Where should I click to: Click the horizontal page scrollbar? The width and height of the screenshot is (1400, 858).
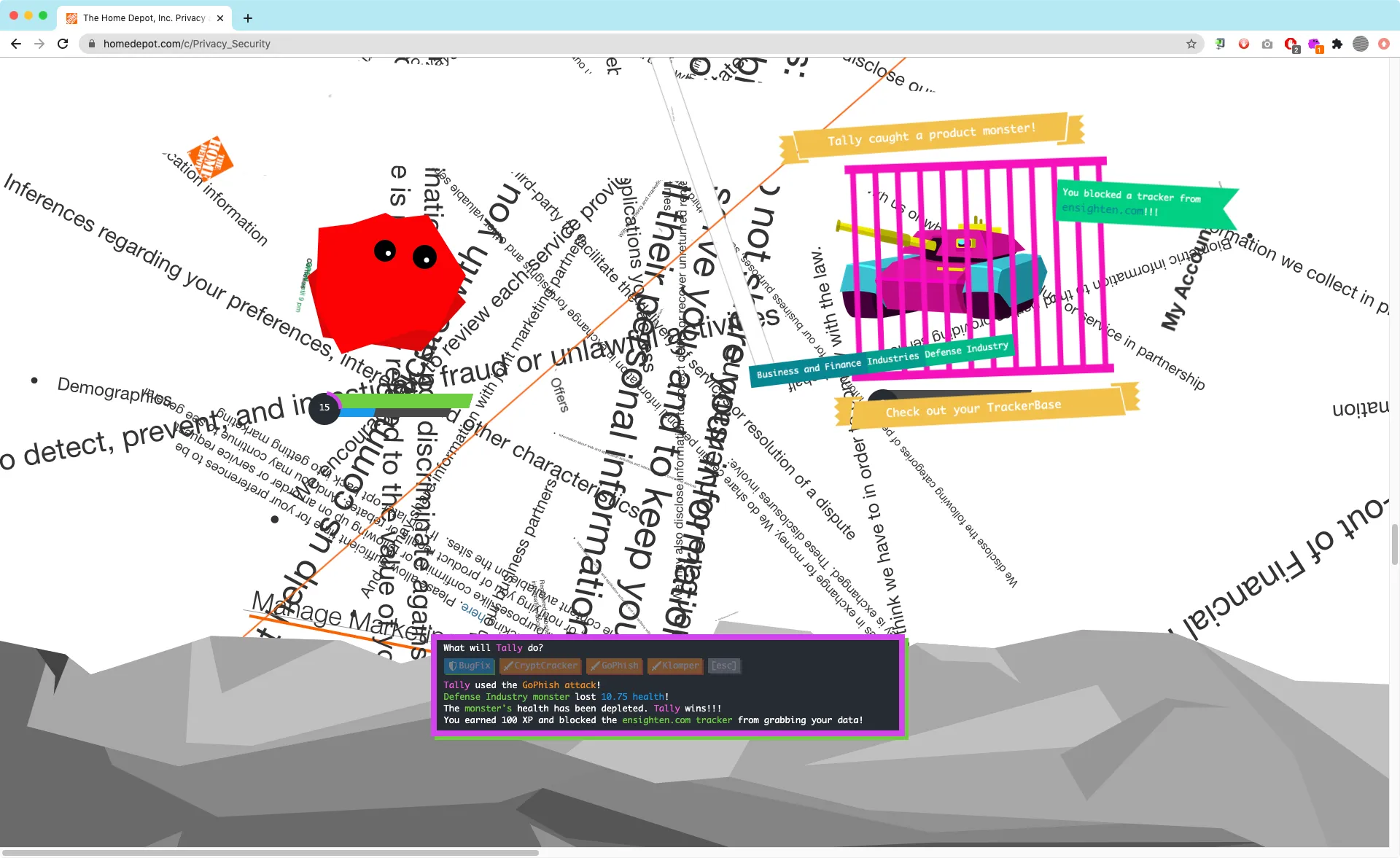click(x=270, y=853)
